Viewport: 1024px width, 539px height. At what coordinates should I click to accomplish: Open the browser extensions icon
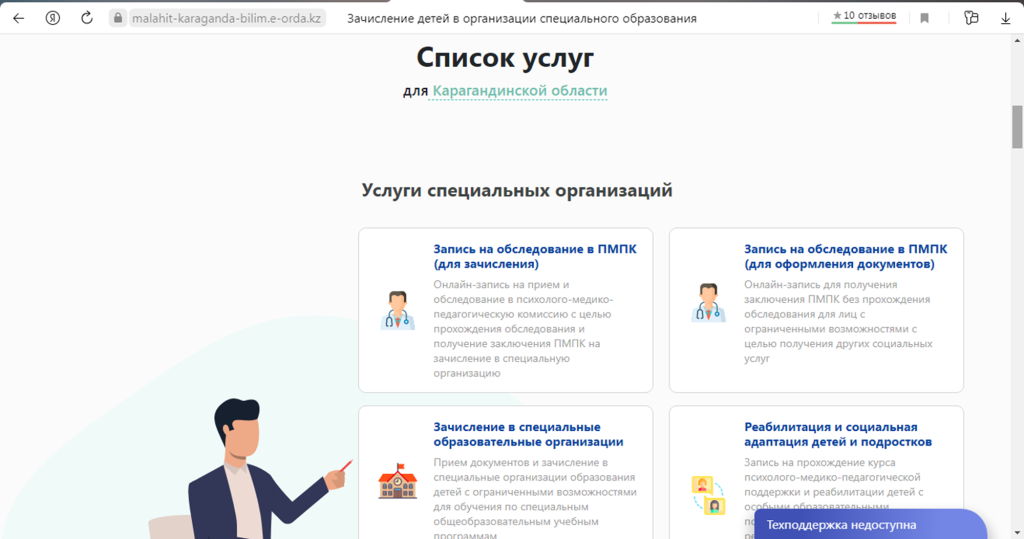point(971,18)
